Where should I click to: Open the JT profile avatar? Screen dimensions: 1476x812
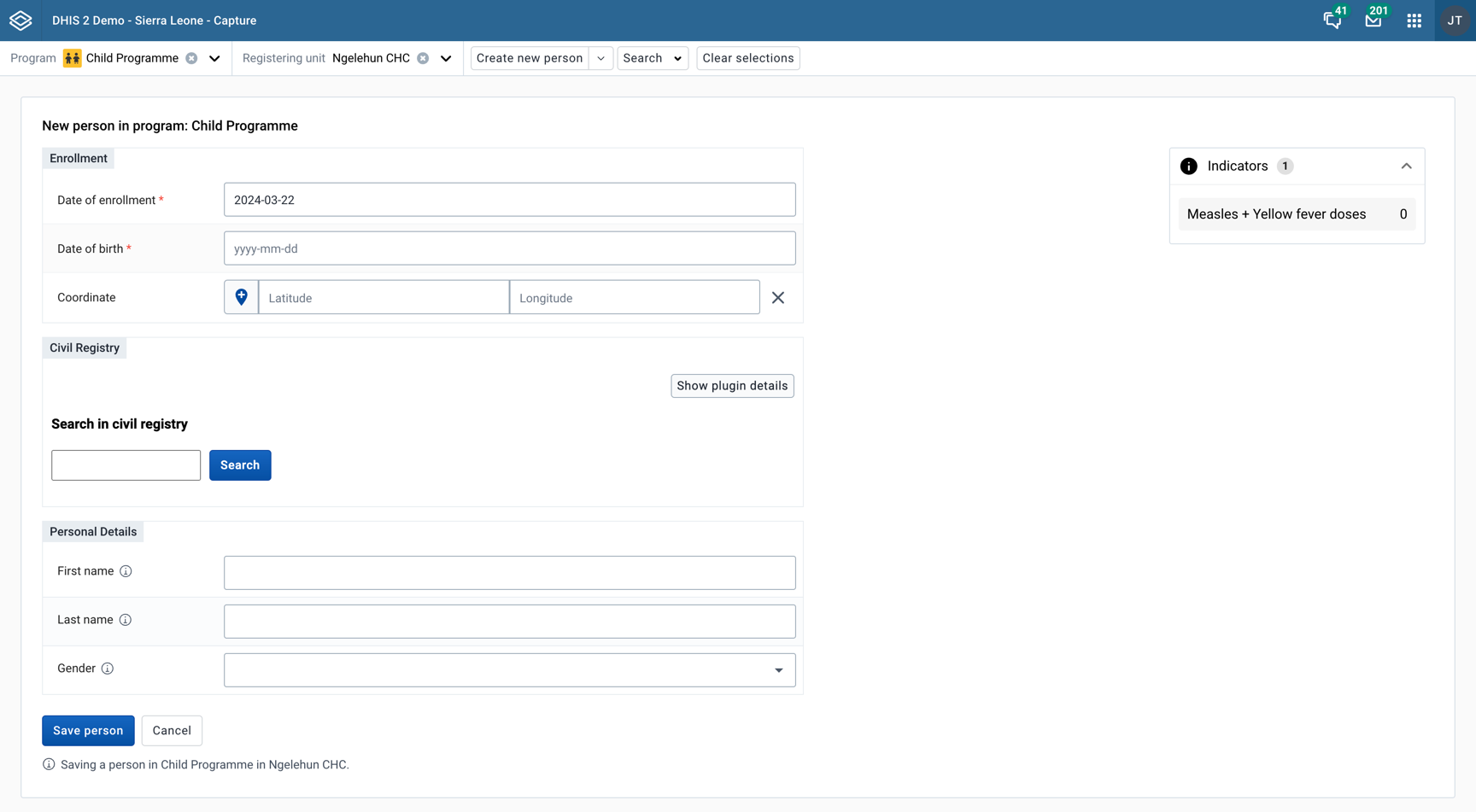(1454, 20)
